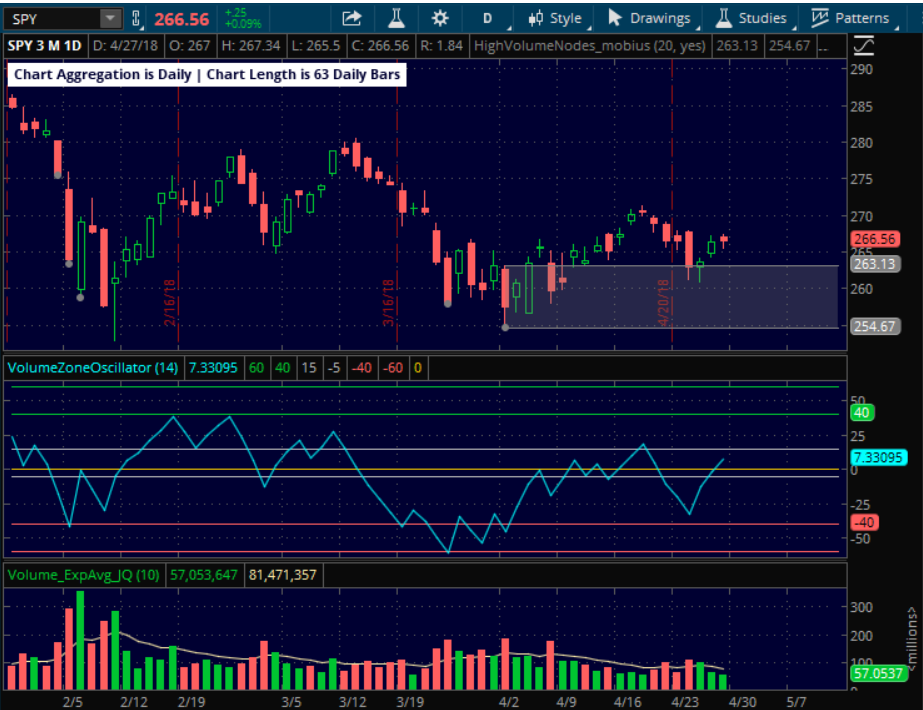
Task: Click the 263.13 price axis bubble
Action: point(875,264)
